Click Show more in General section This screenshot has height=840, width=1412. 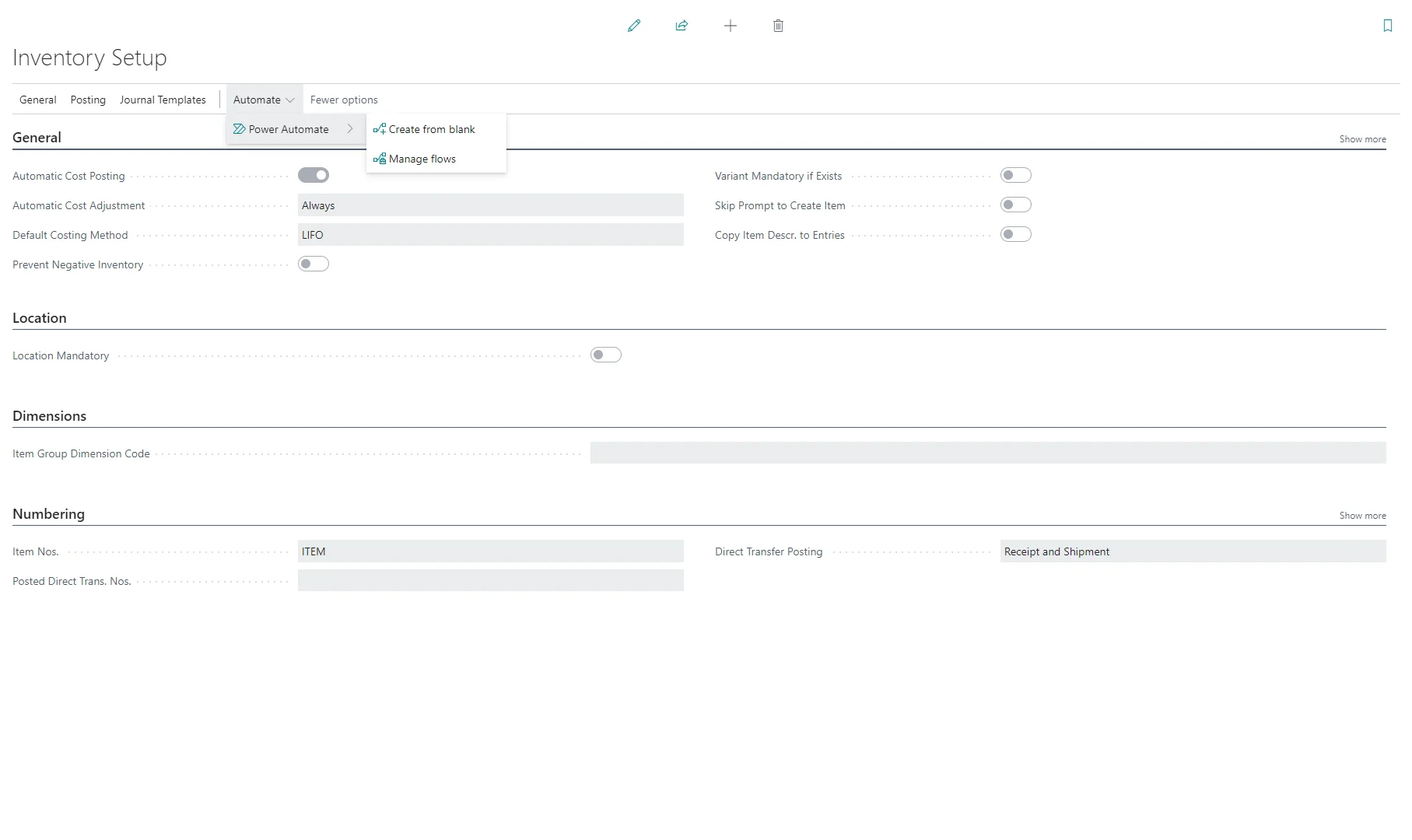1362,139
